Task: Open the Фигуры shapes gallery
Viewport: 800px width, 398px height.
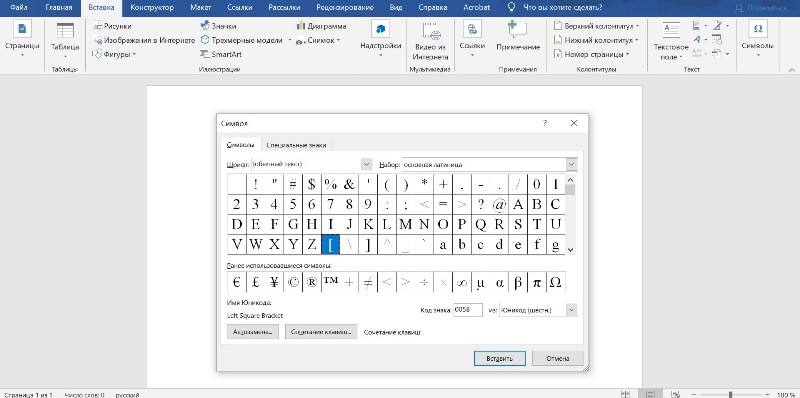Action: [114, 54]
